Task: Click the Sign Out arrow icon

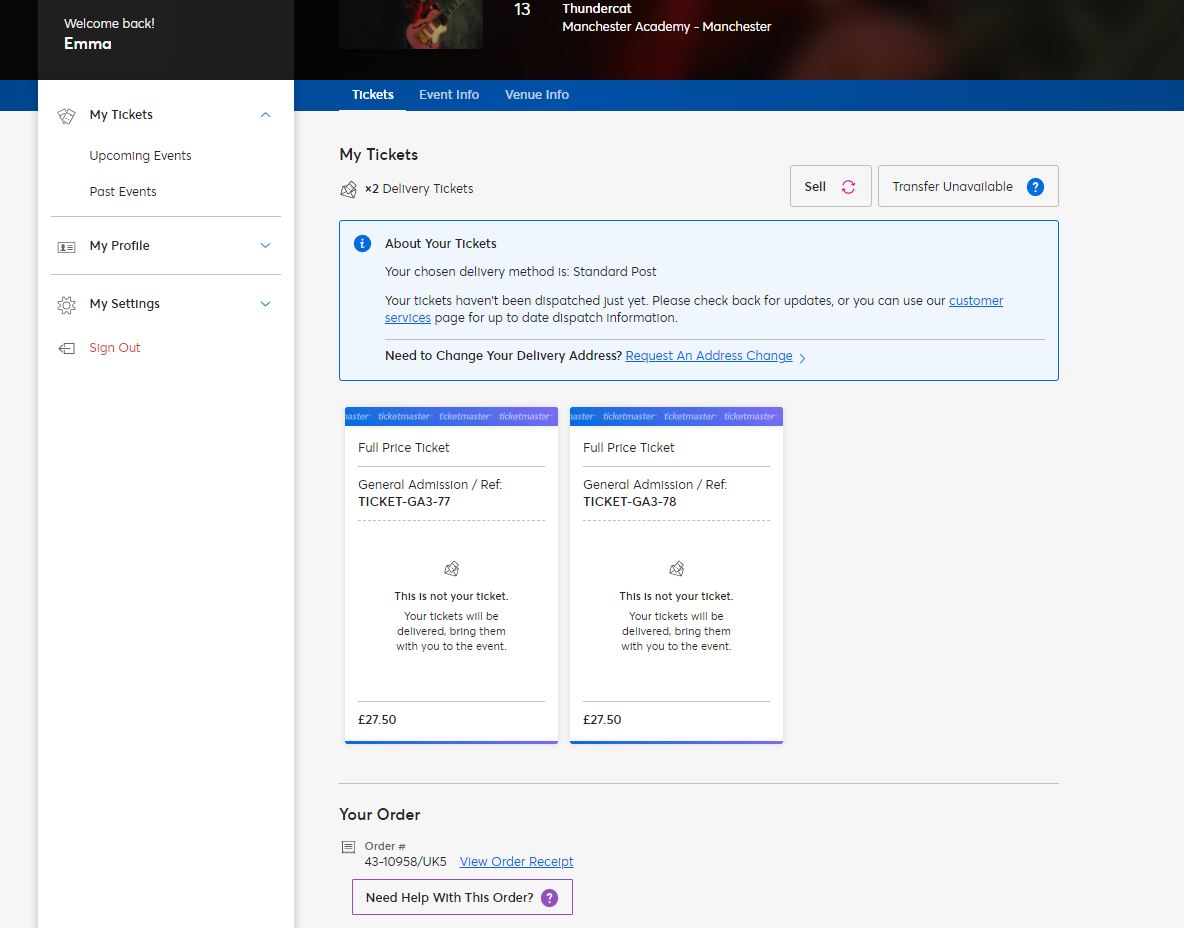Action: coord(66,348)
